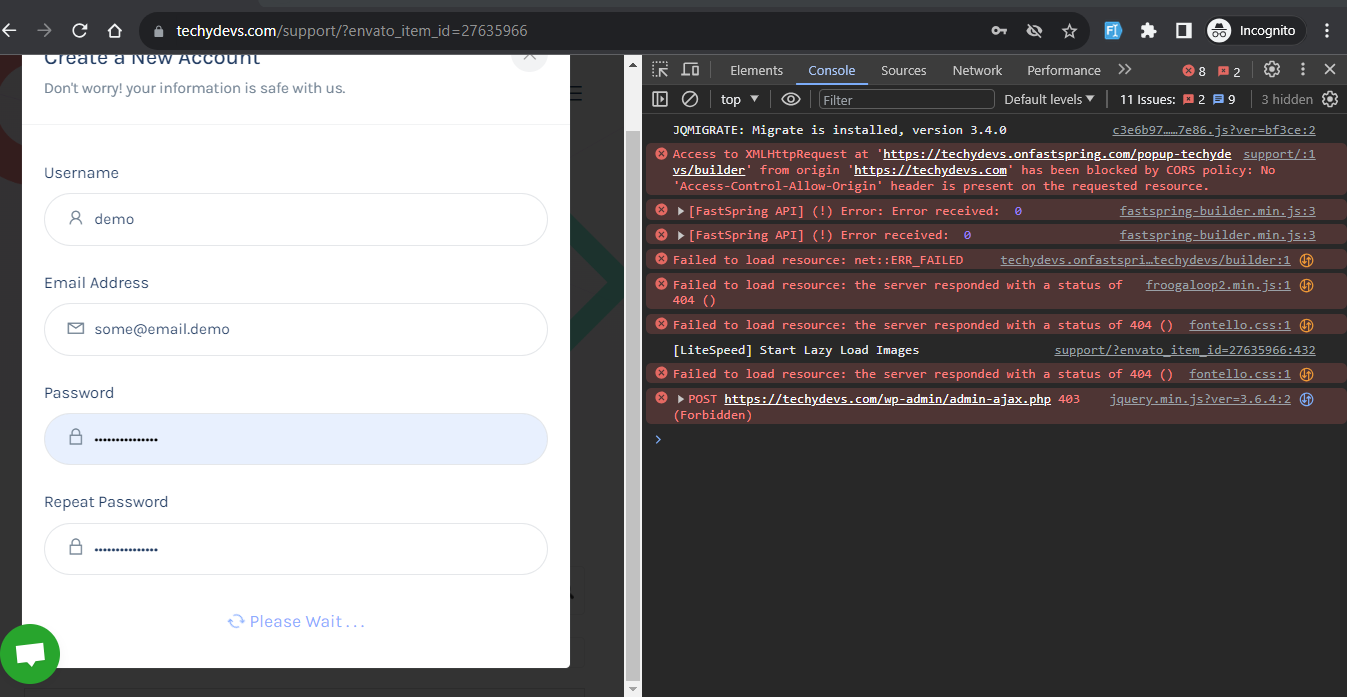Go to browser home page icon
The height and width of the screenshot is (697, 1347).
(x=115, y=31)
